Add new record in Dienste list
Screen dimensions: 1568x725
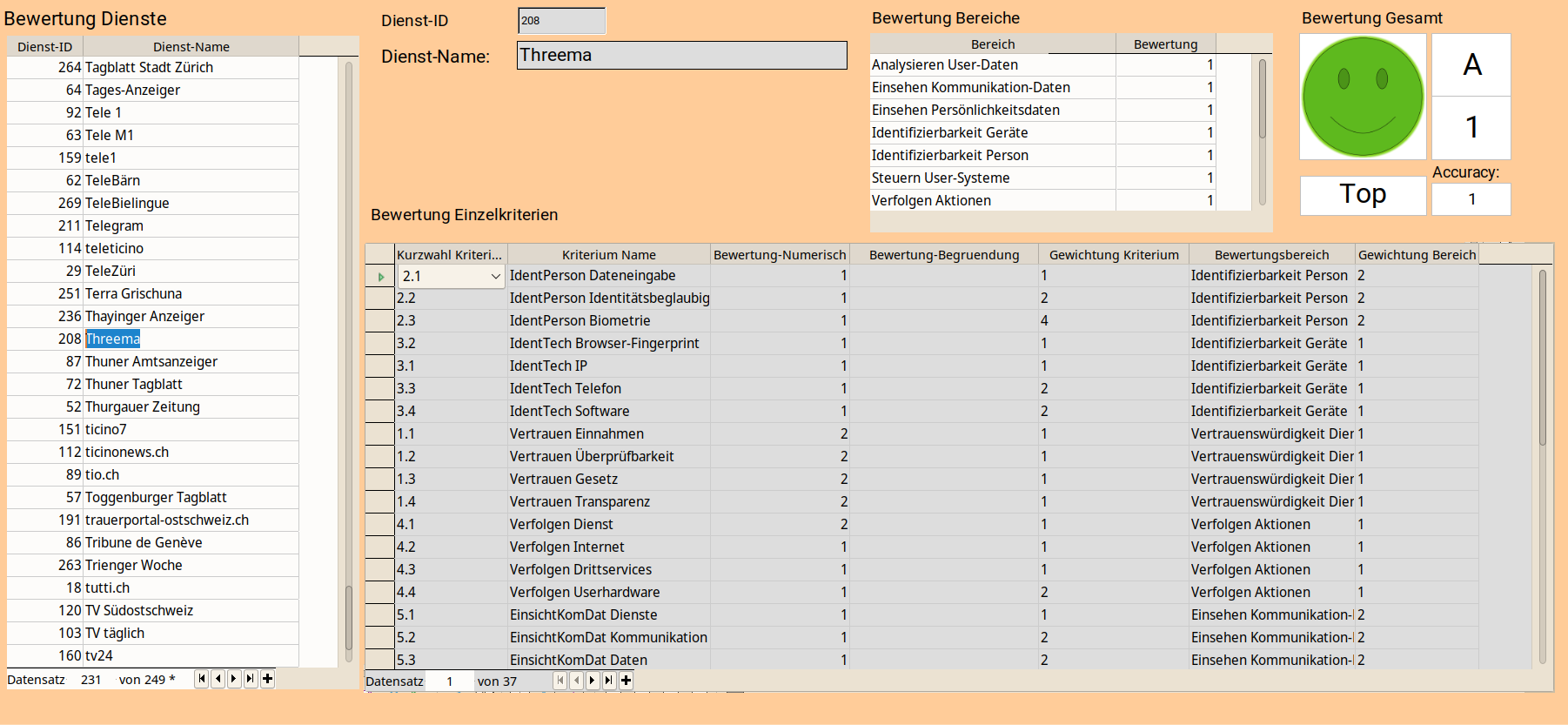pyautogui.click(x=267, y=679)
